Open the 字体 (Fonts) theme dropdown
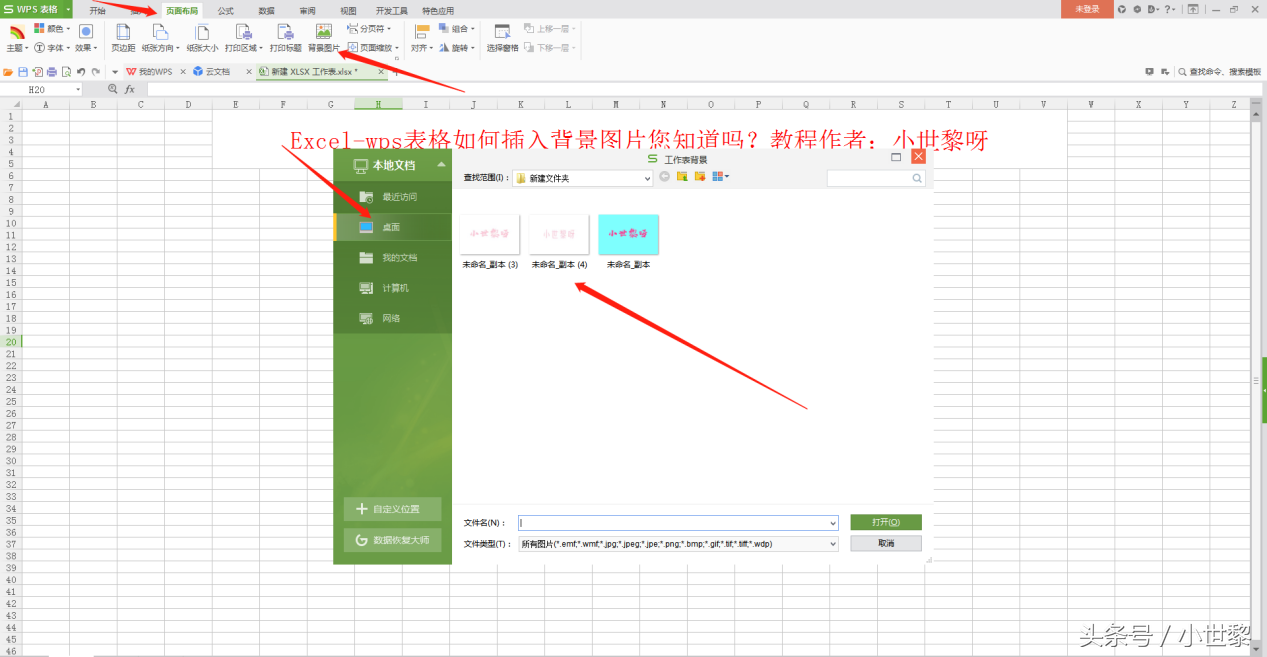Viewport: 1267px width, 657px height. pyautogui.click(x=52, y=47)
